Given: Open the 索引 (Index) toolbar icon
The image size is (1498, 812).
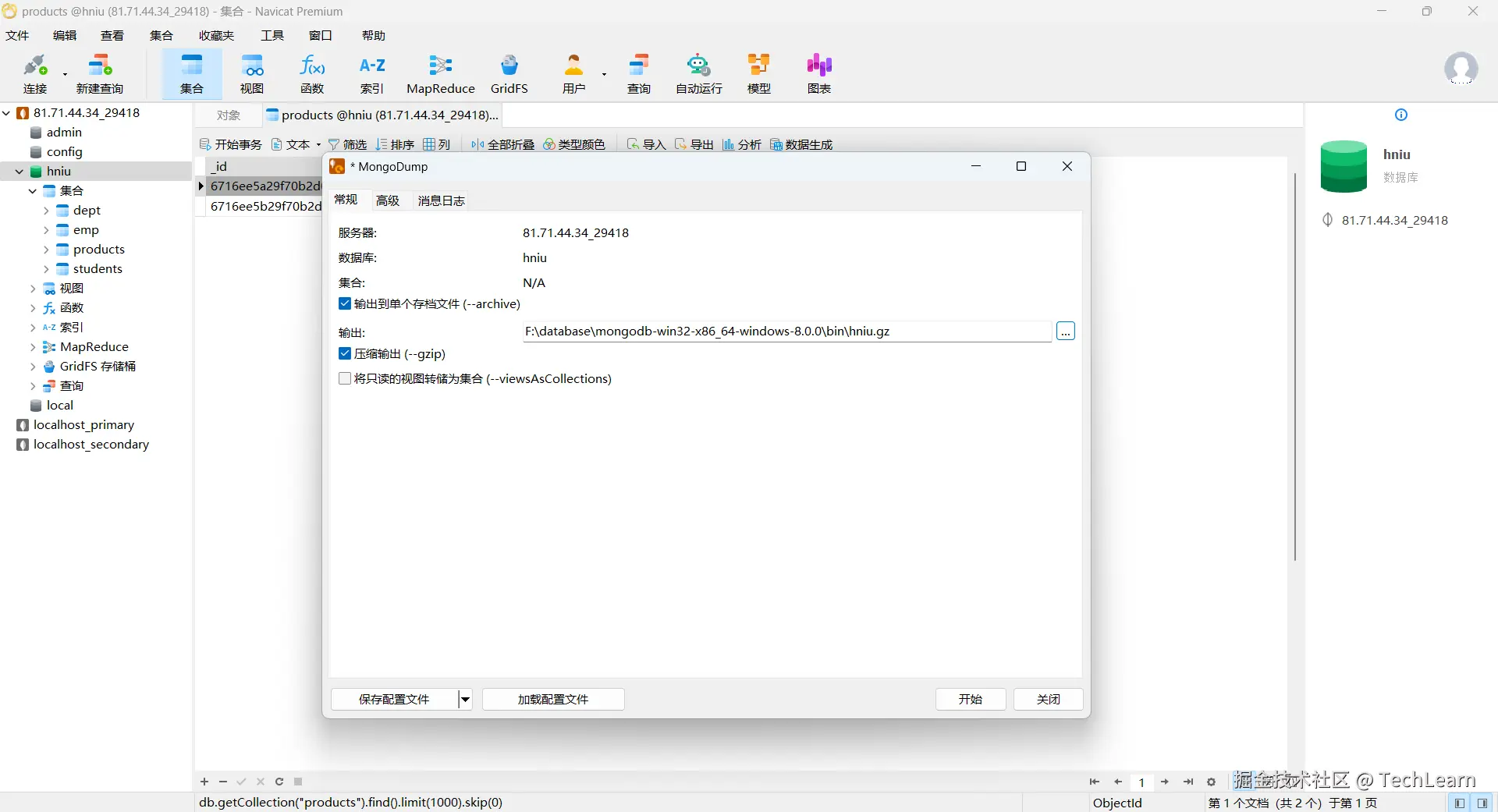Looking at the screenshot, I should (372, 74).
